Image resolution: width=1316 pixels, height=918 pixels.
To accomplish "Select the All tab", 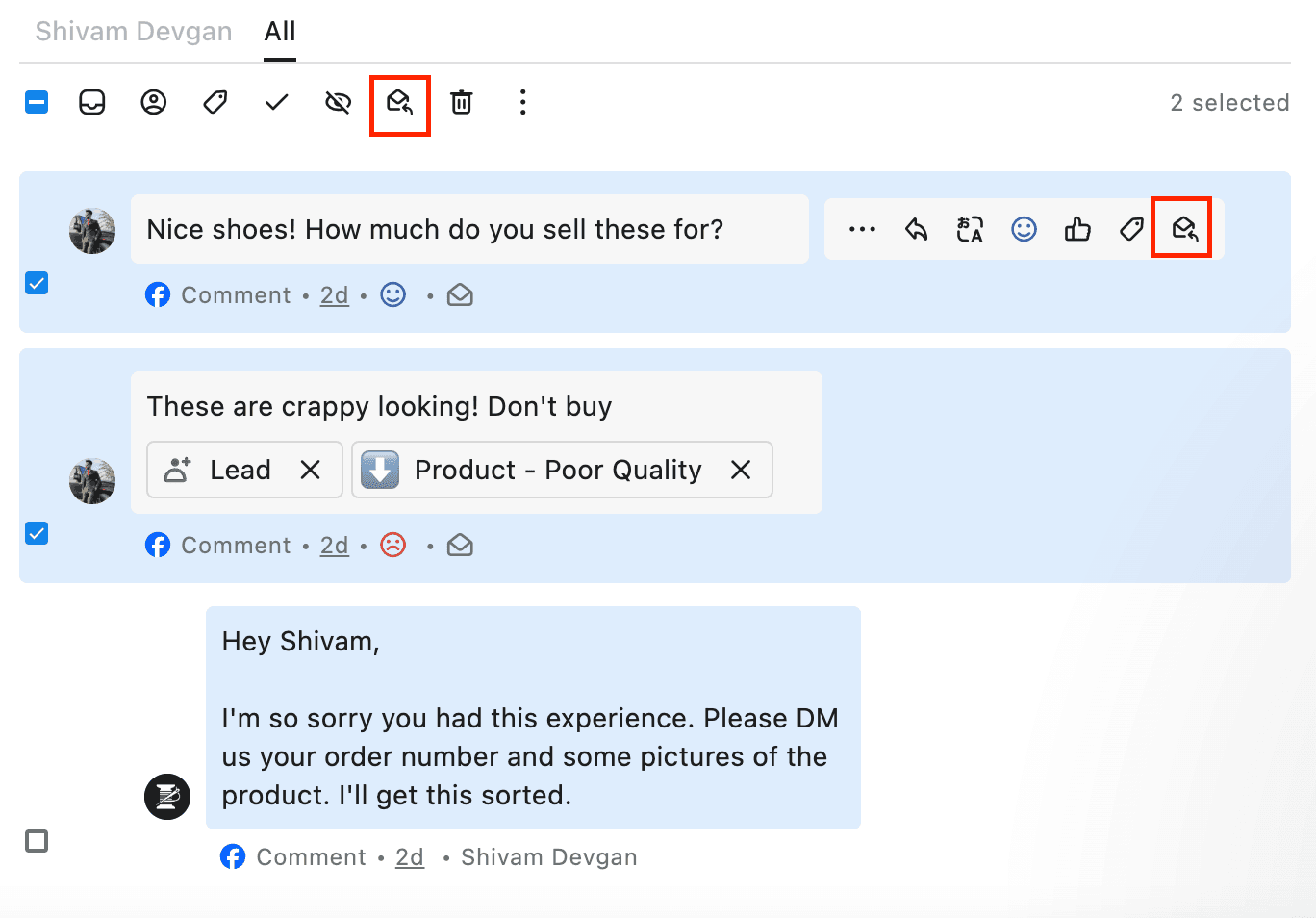I will 280,32.
